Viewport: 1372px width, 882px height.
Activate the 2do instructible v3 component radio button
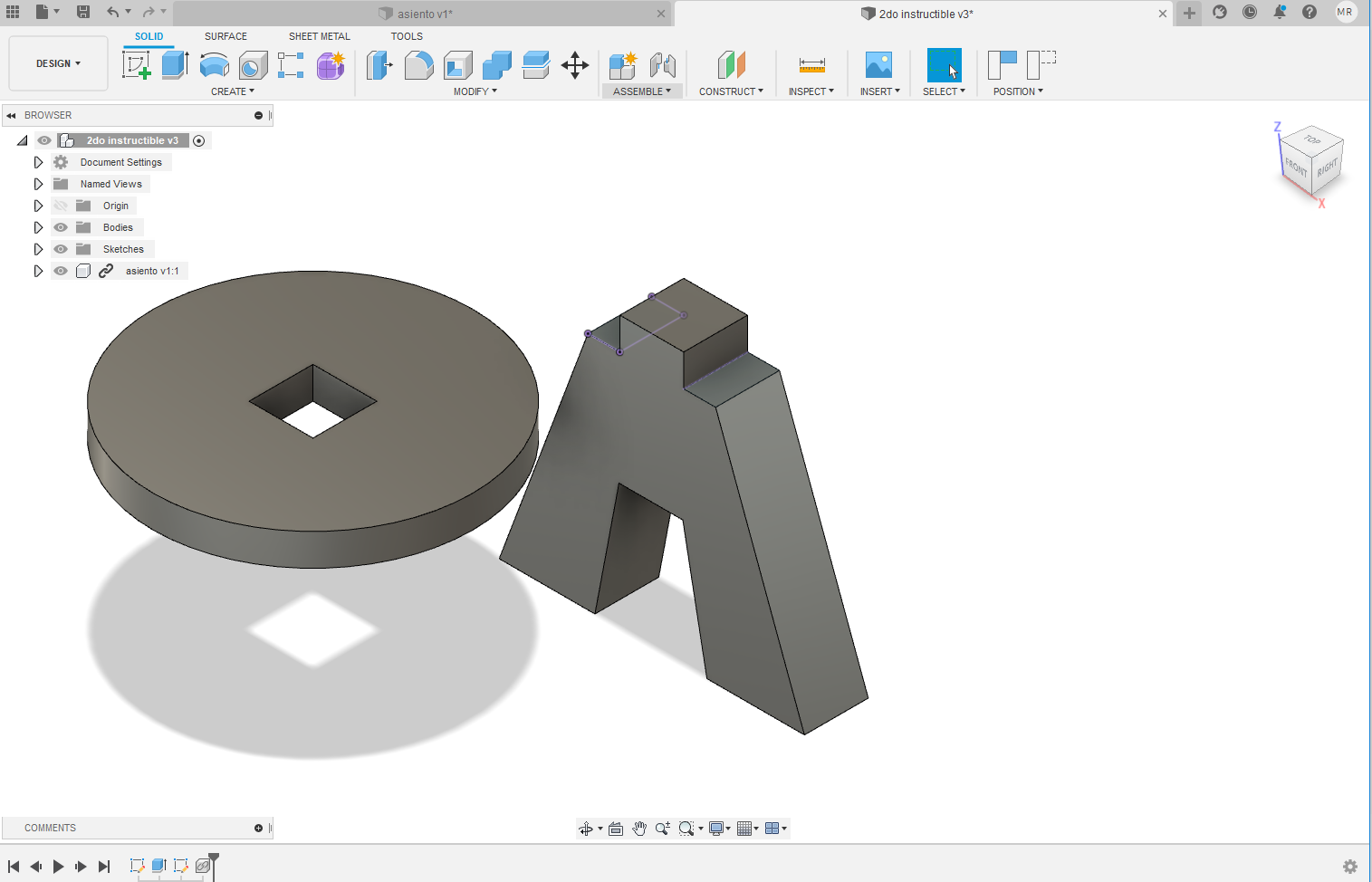199,140
